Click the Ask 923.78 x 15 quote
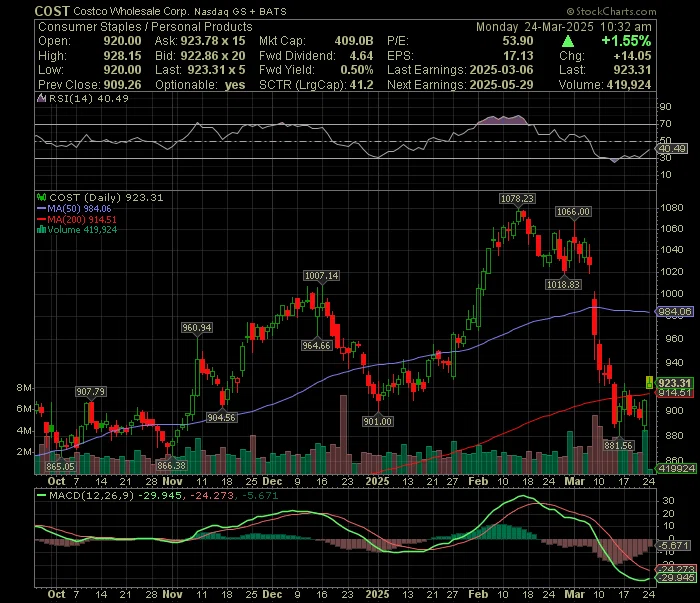 tap(213, 41)
